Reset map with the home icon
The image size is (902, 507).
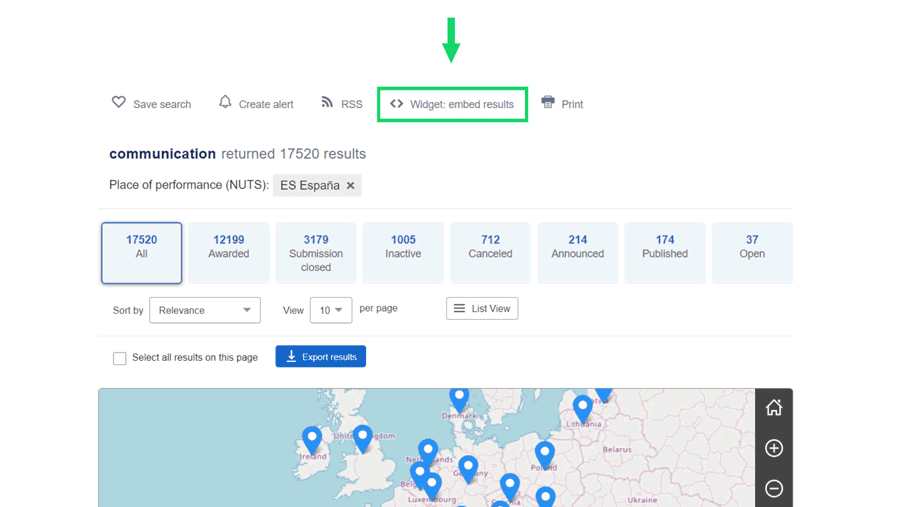coord(774,408)
